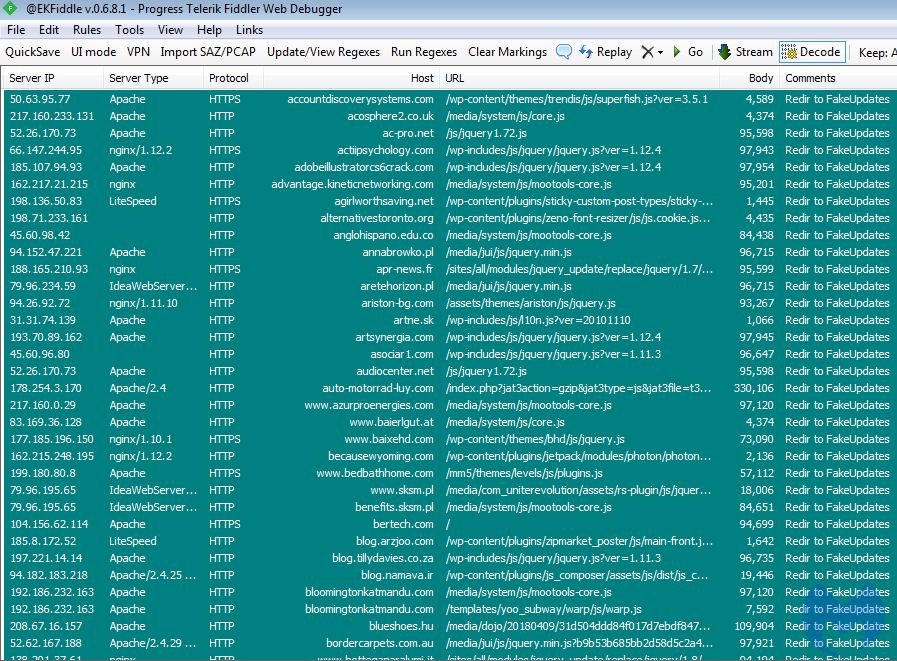Click the Fiddler app icon in title bar
897x661 pixels.
coord(10,9)
